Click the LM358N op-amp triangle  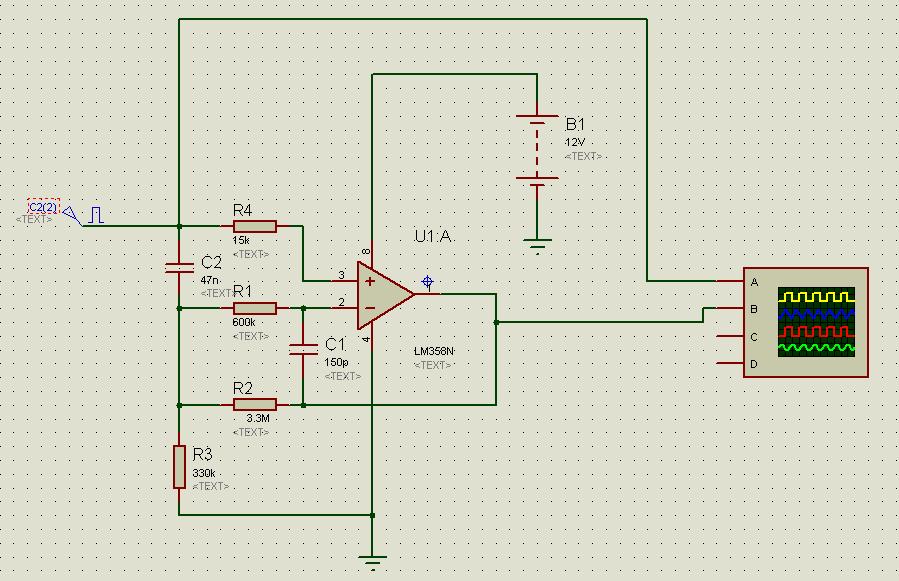click(385, 295)
